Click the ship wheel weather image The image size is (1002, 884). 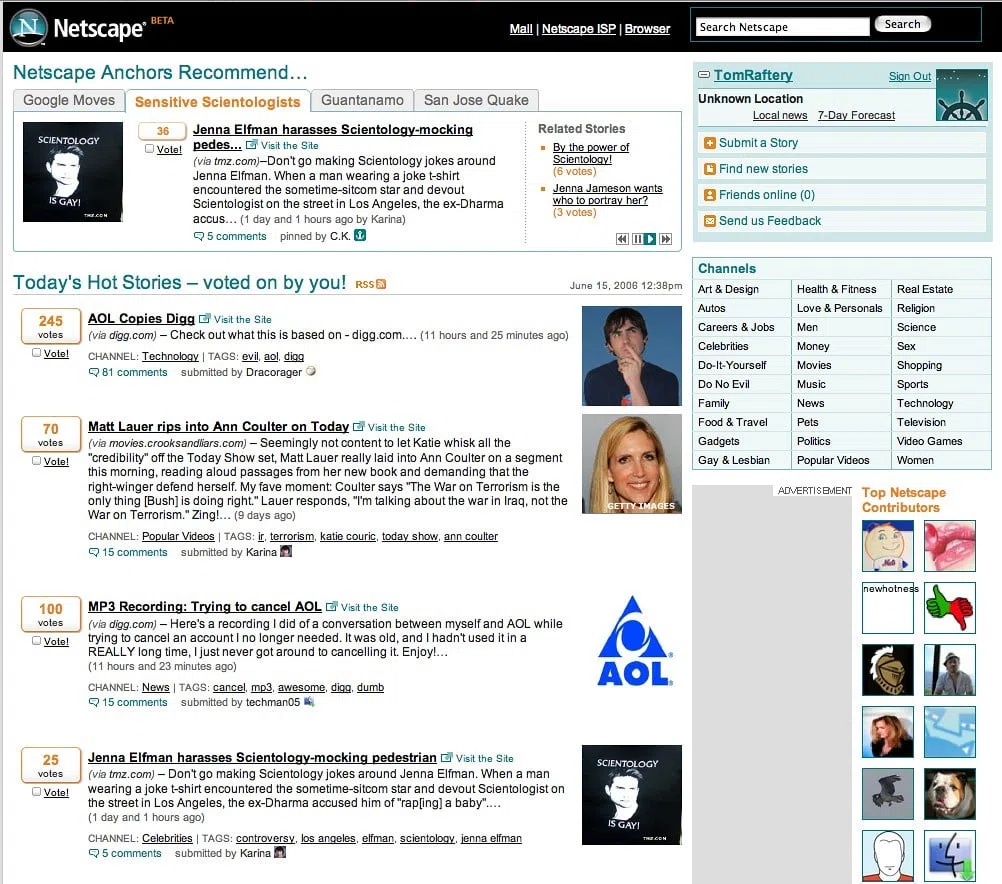click(962, 95)
